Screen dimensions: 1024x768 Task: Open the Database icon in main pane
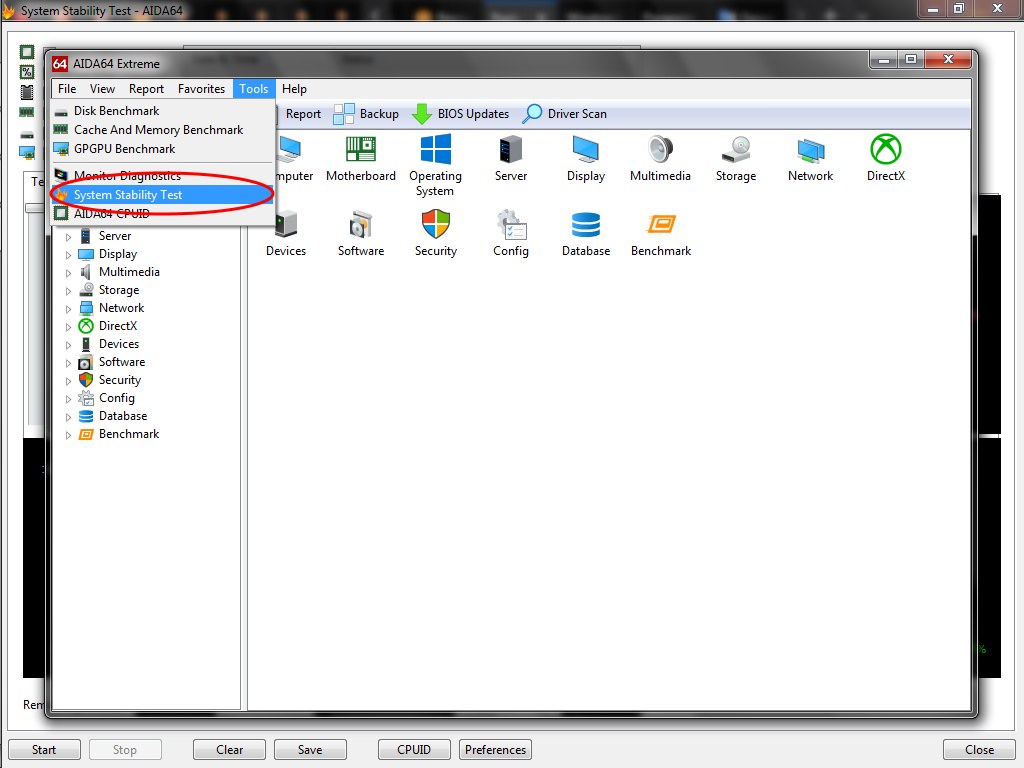click(586, 233)
